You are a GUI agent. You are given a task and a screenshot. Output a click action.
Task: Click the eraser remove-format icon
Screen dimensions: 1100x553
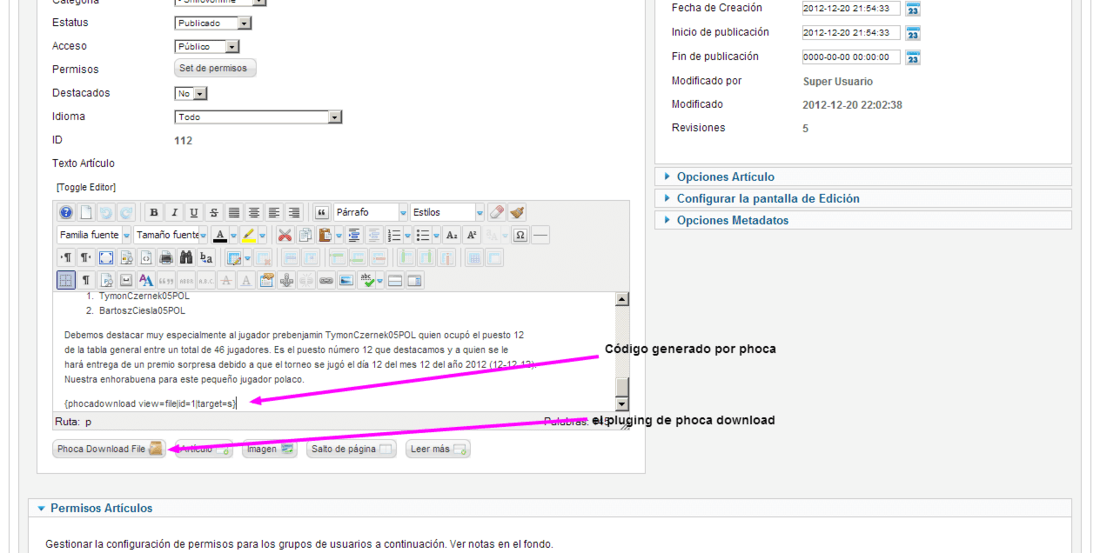click(497, 213)
